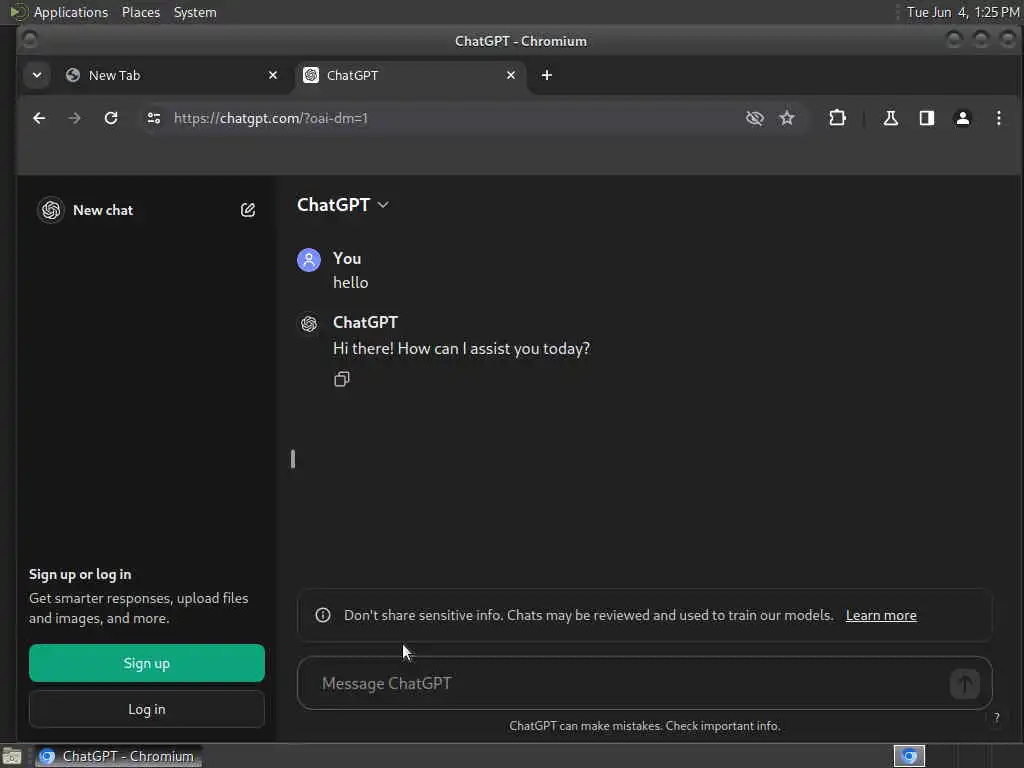The height and width of the screenshot is (768, 1024).
Task: Open the Applications menu
Action: pos(71,12)
